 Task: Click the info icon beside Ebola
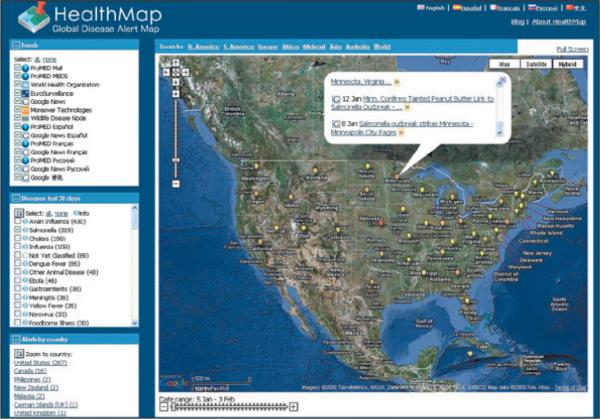point(25,280)
